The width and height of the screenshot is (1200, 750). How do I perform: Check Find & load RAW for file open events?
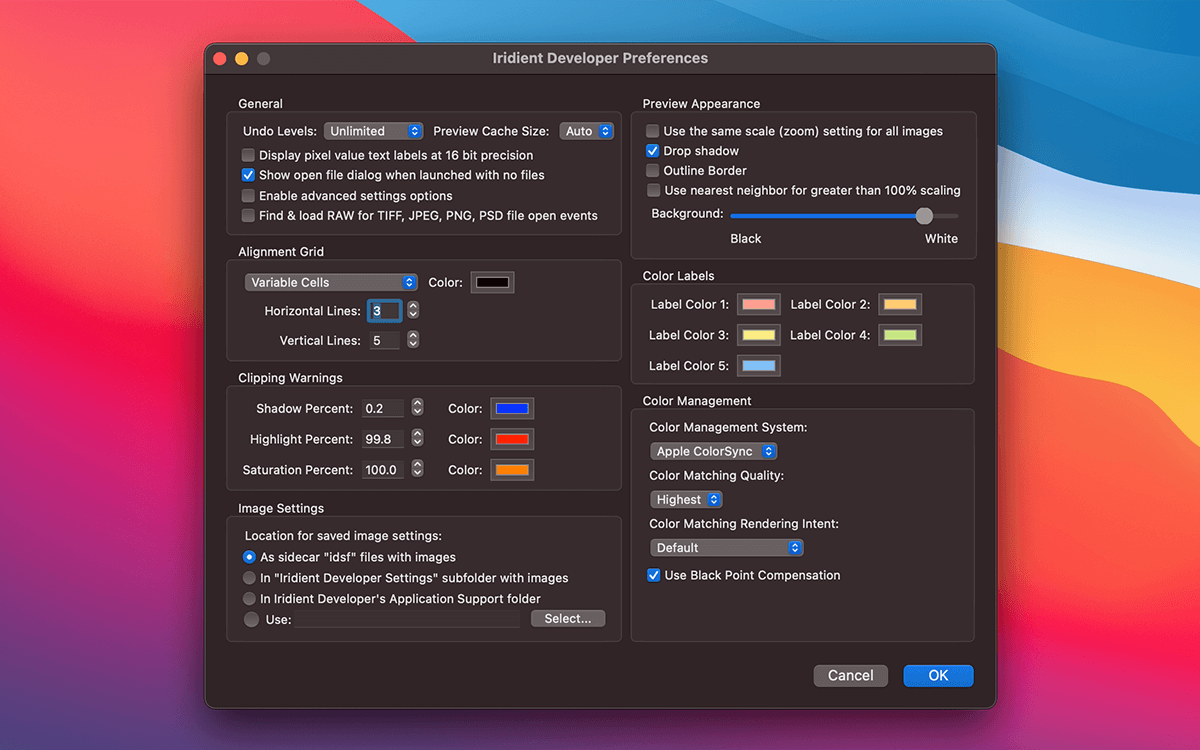248,215
